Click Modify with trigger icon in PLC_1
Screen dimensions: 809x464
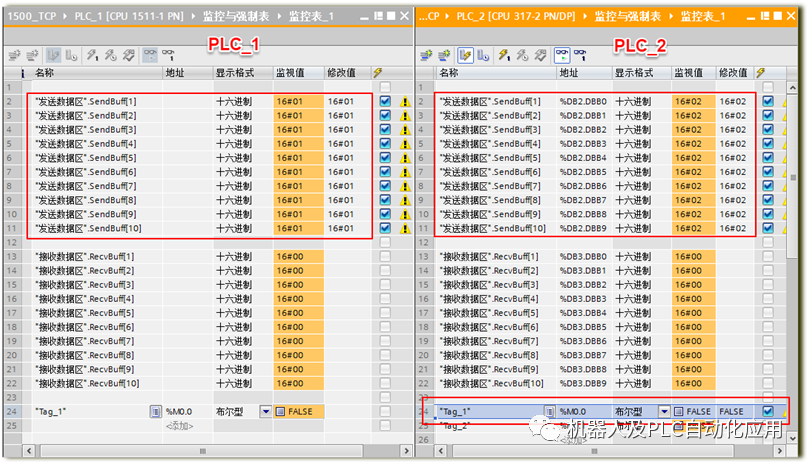click(110, 55)
